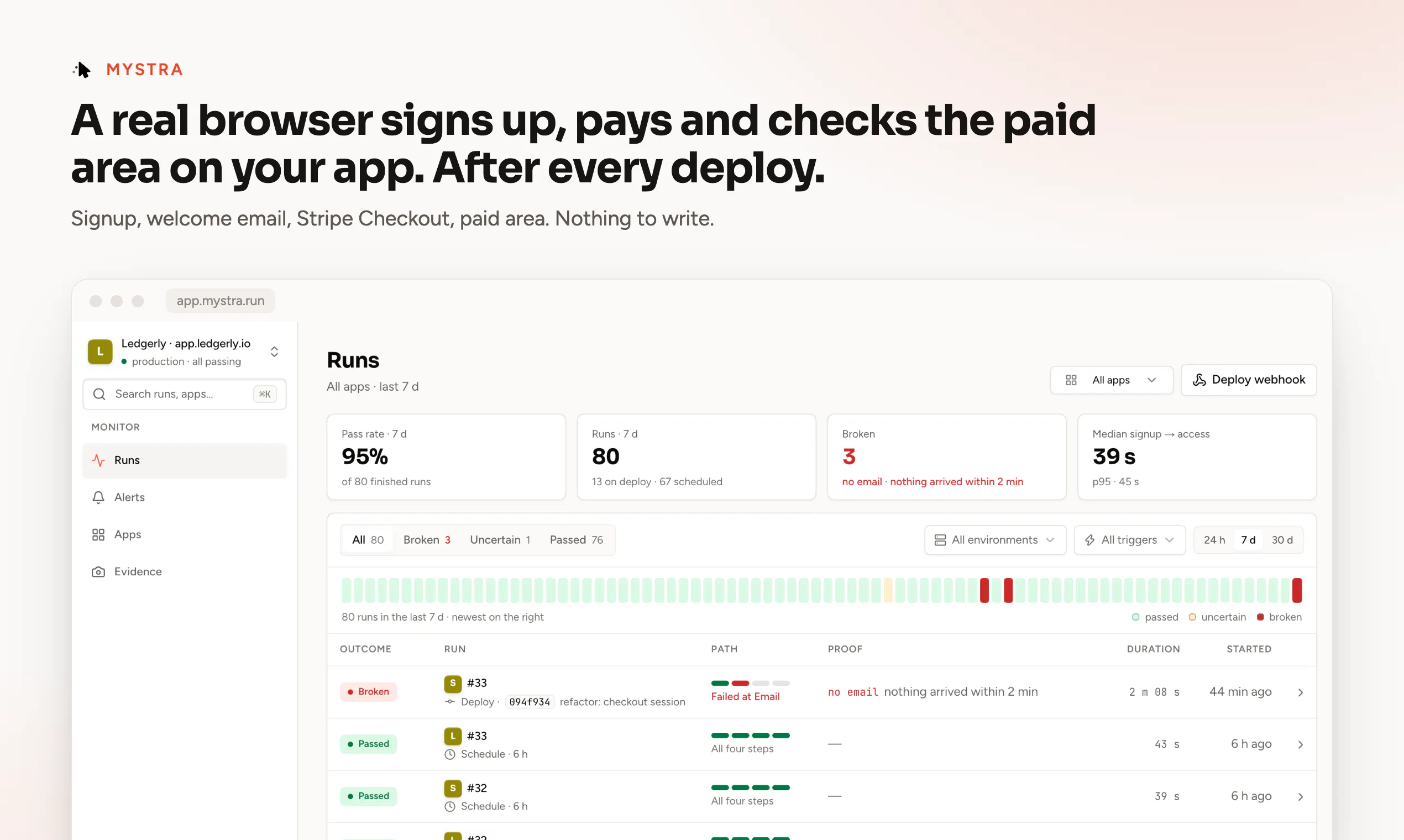The image size is (1404, 840).
Task: Click the 2 m 08 s duration value
Action: pyautogui.click(x=1154, y=692)
